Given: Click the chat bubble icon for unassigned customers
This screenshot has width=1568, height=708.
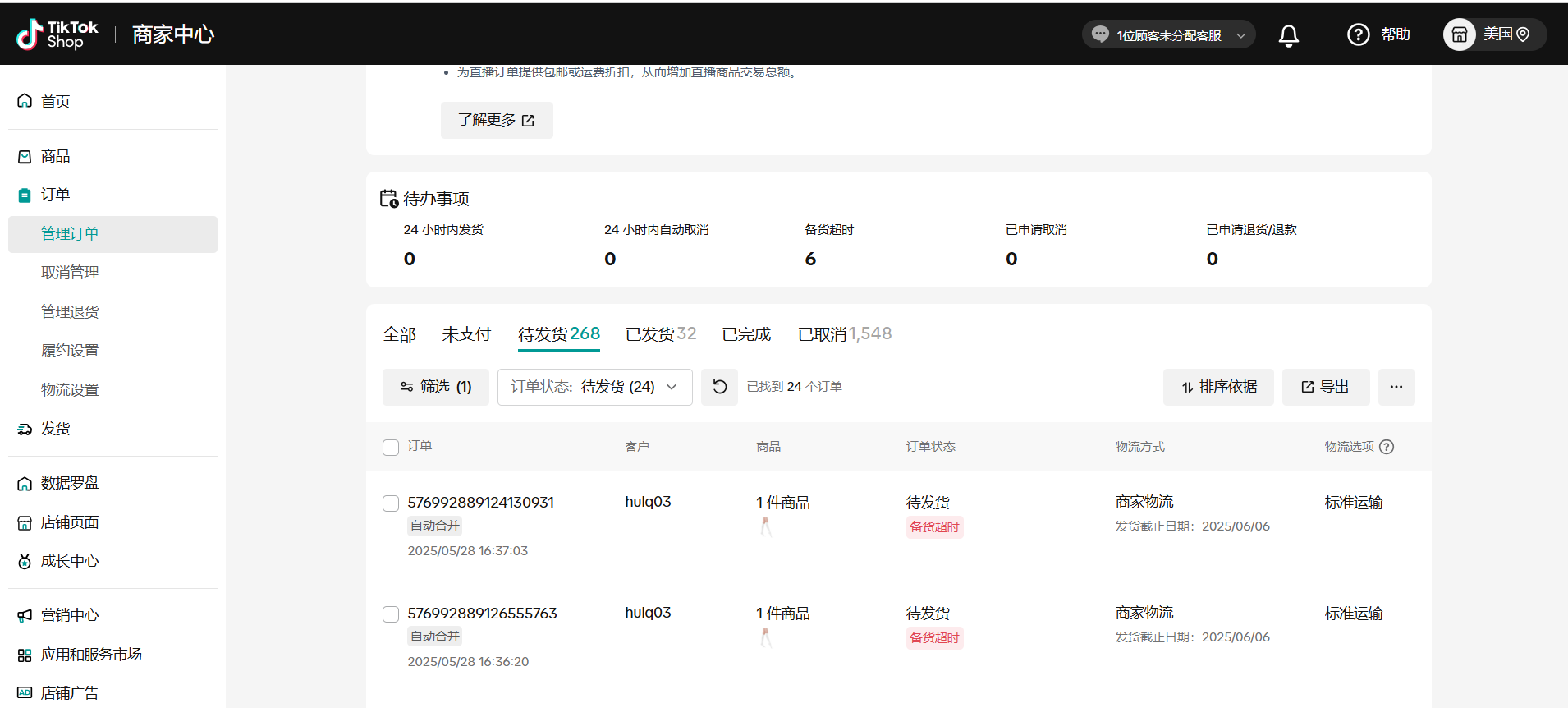Looking at the screenshot, I should click(x=1100, y=34).
